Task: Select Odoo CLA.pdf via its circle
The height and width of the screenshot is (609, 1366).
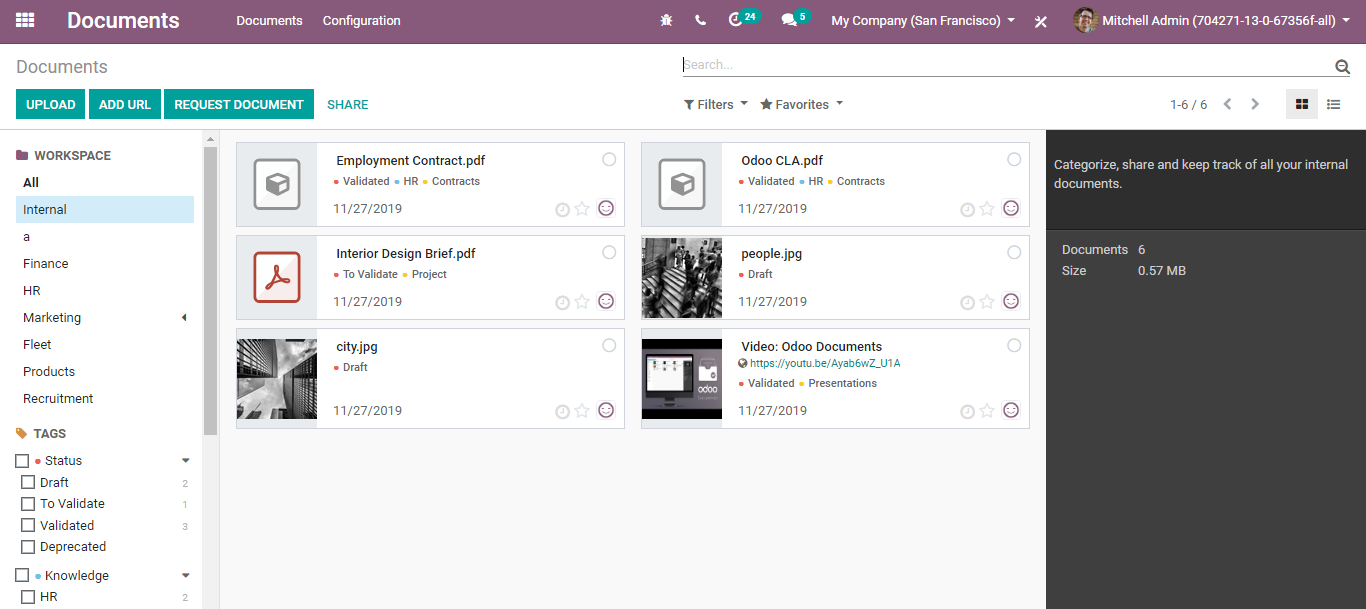Action: 1014,160
